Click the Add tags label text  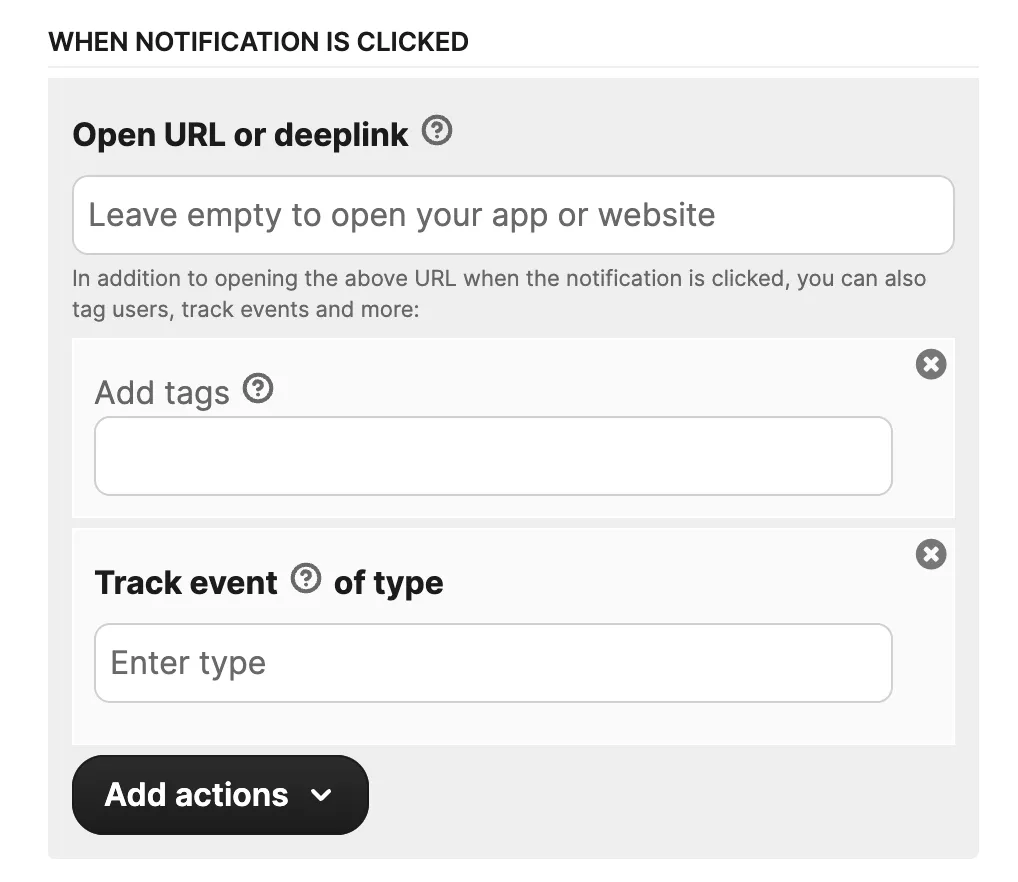click(162, 393)
